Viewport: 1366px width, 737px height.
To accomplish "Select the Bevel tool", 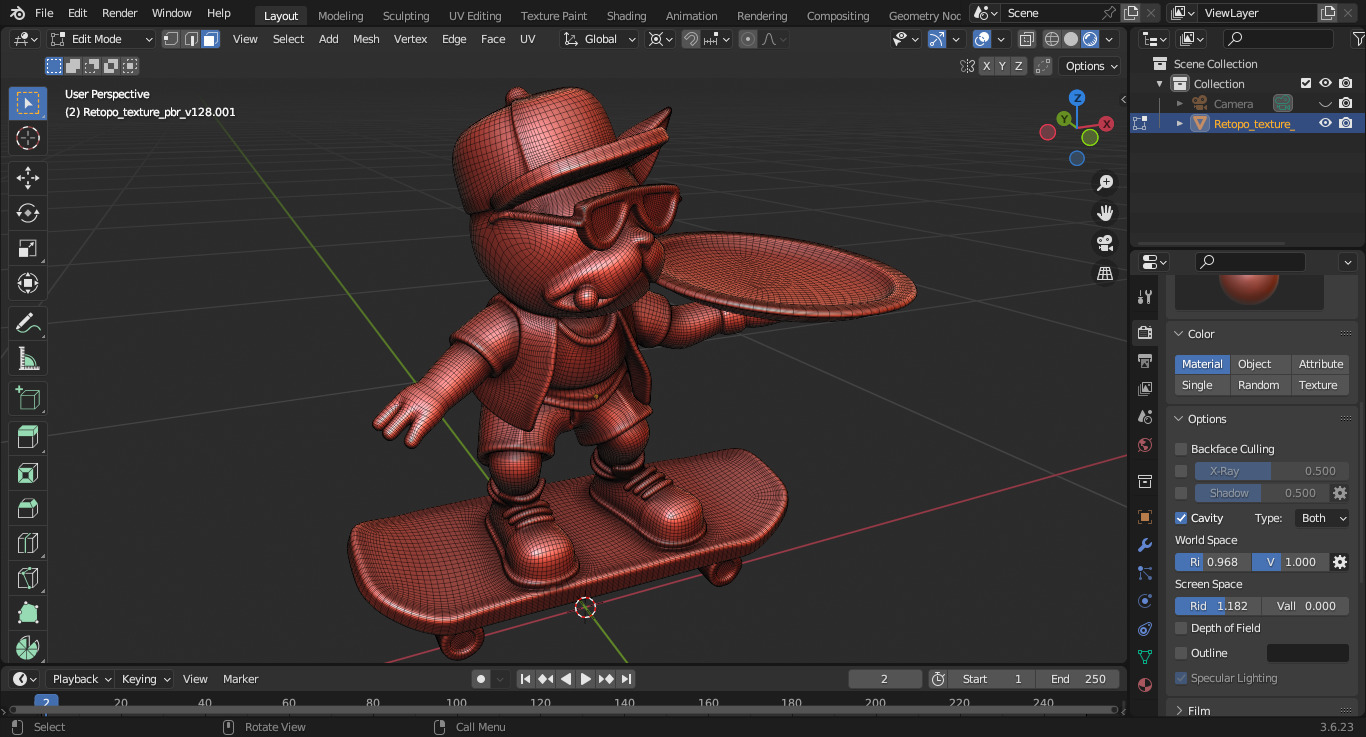I will pyautogui.click(x=28, y=508).
